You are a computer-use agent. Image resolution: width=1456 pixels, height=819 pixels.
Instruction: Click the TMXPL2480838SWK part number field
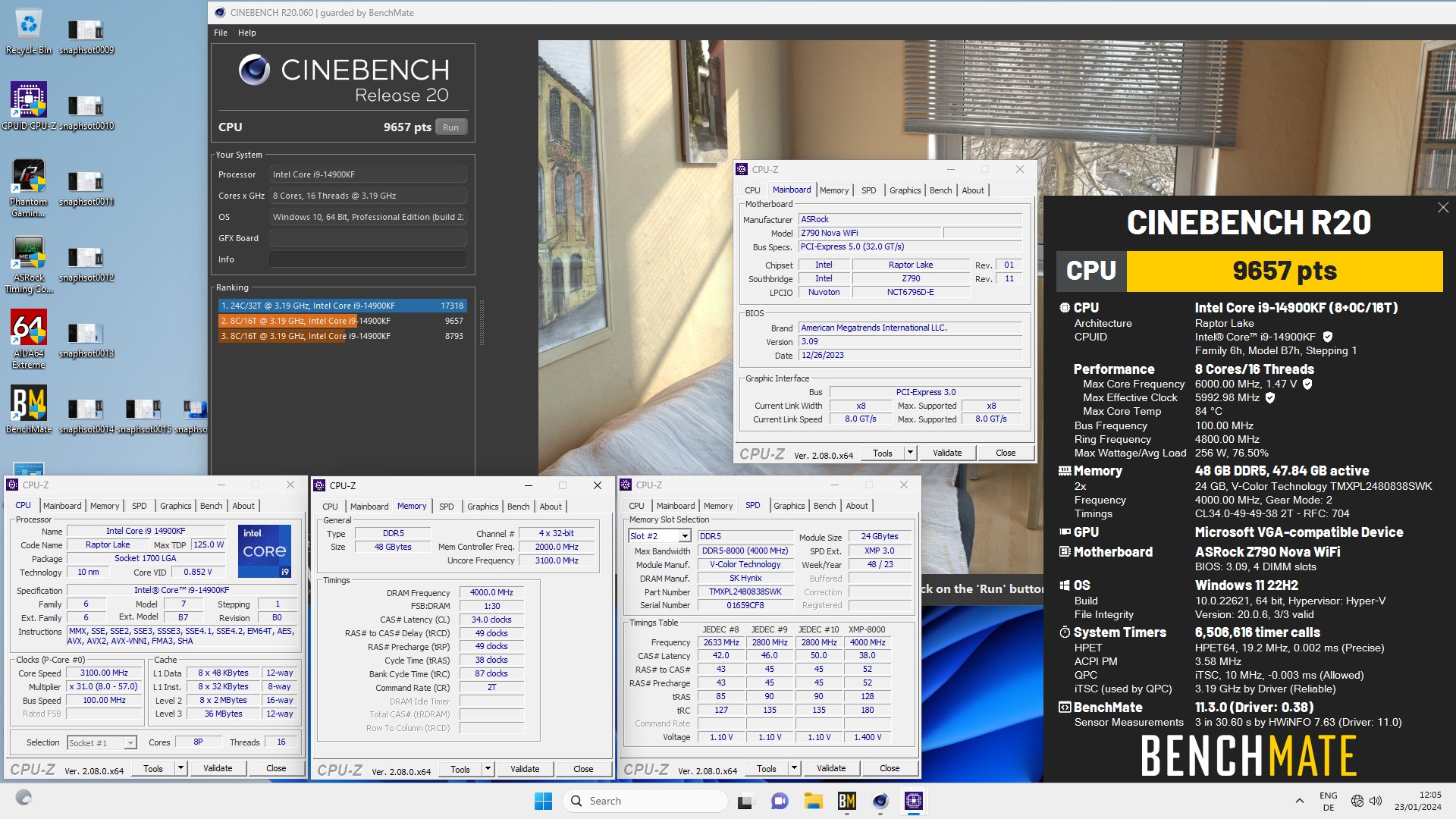click(x=745, y=591)
